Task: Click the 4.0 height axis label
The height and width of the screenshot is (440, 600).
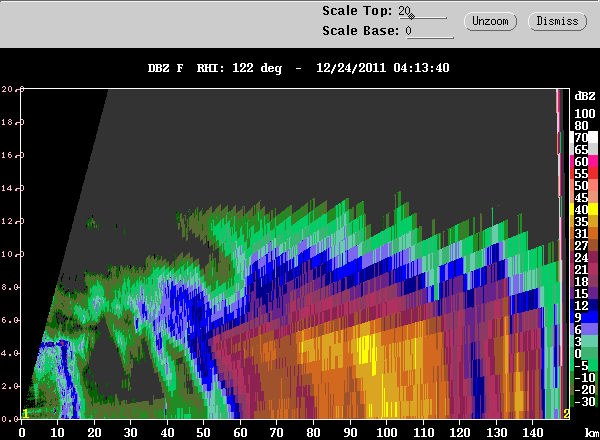Action: click(10, 353)
